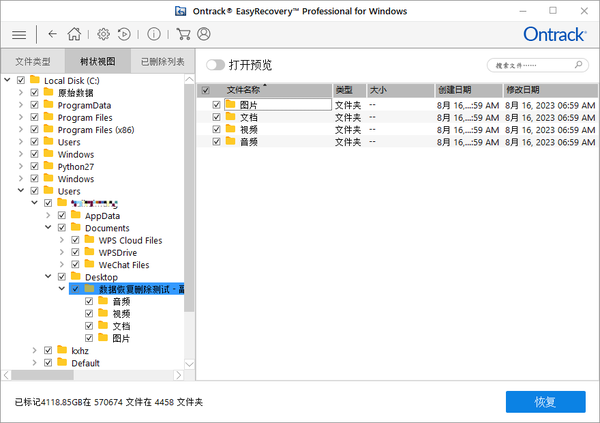Open settings gear icon
The width and height of the screenshot is (600, 423).
(103, 34)
